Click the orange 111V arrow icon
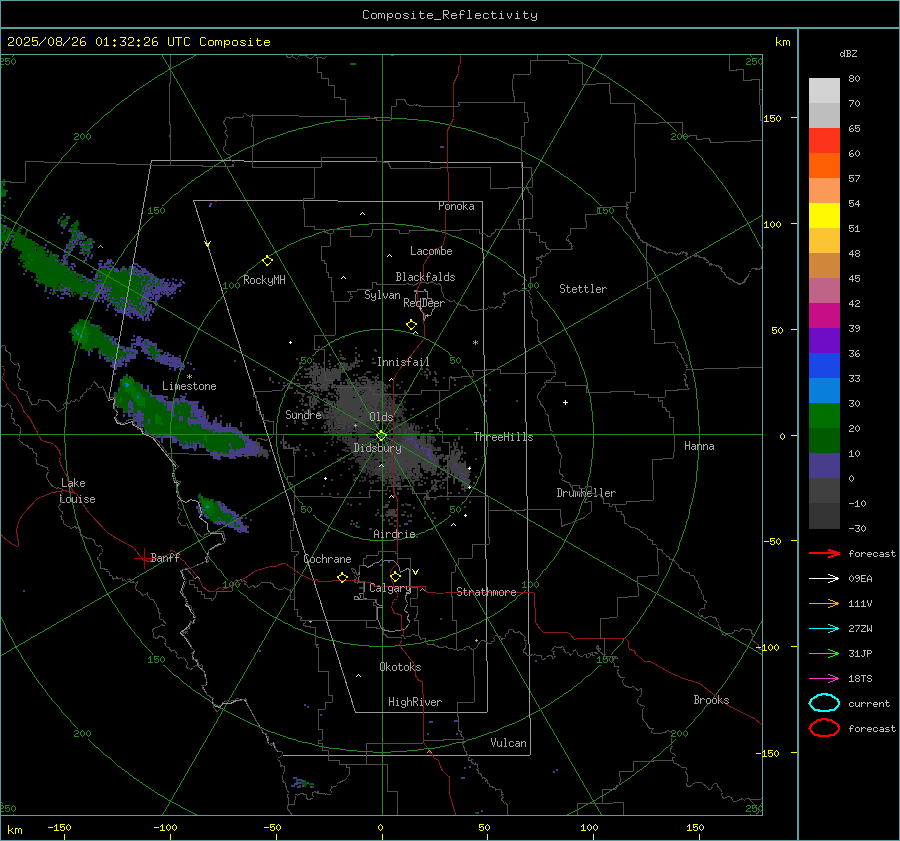 824,603
